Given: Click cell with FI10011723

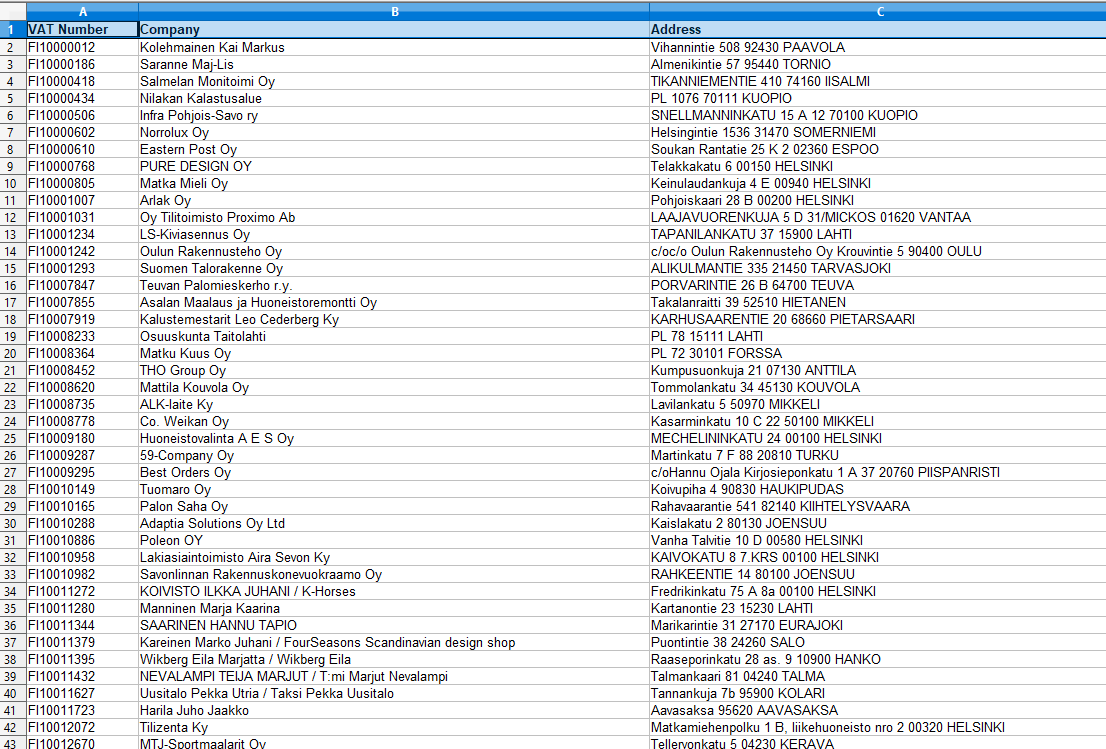Looking at the screenshot, I should click(x=83, y=711).
